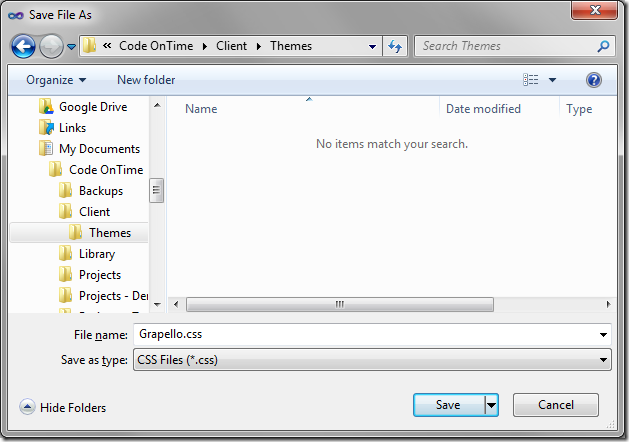Image resolution: width=629 pixels, height=442 pixels.
Task: Select Client in the address breadcrumb
Action: 231,46
